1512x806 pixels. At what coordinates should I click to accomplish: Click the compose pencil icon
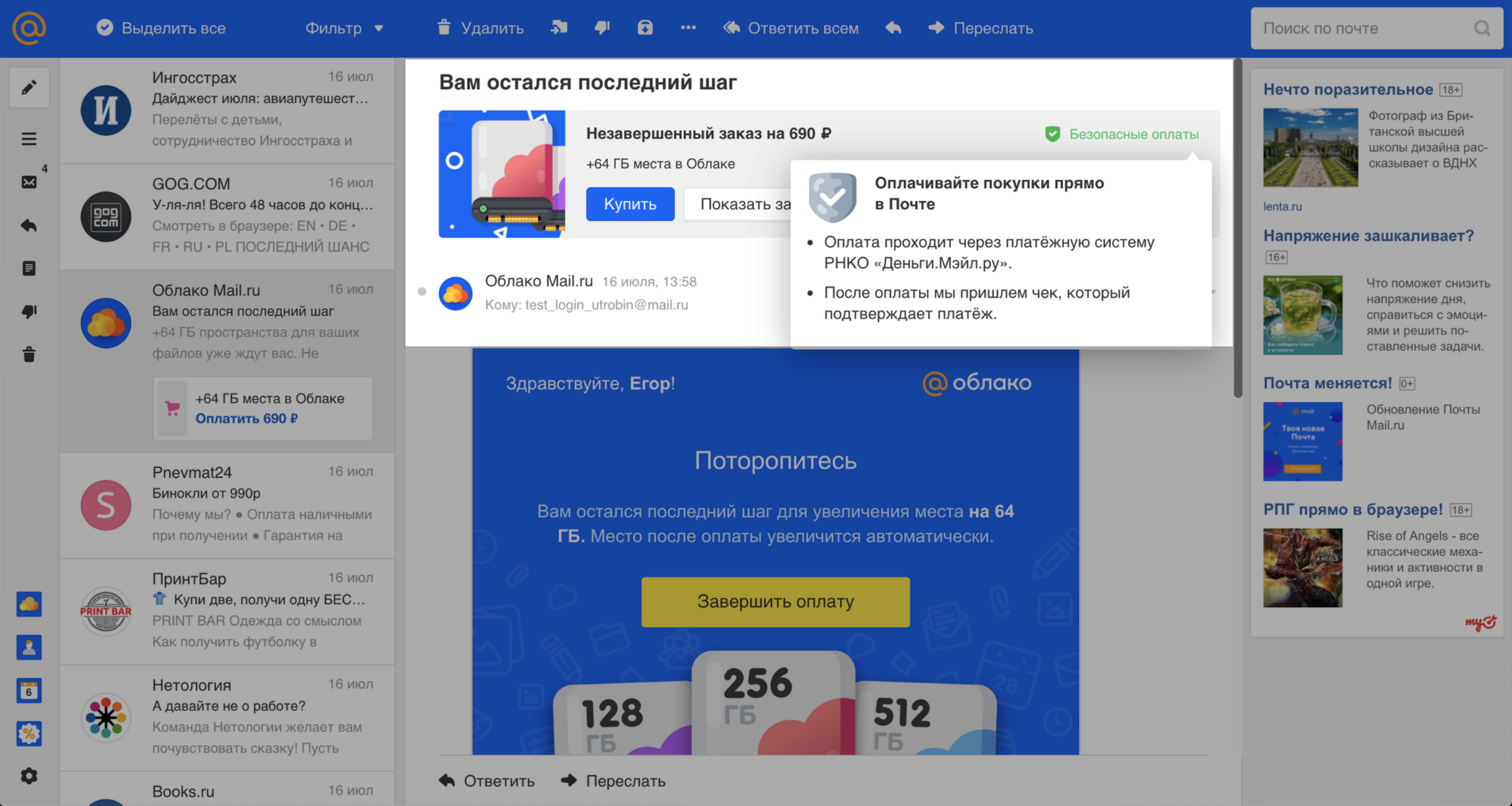29,88
